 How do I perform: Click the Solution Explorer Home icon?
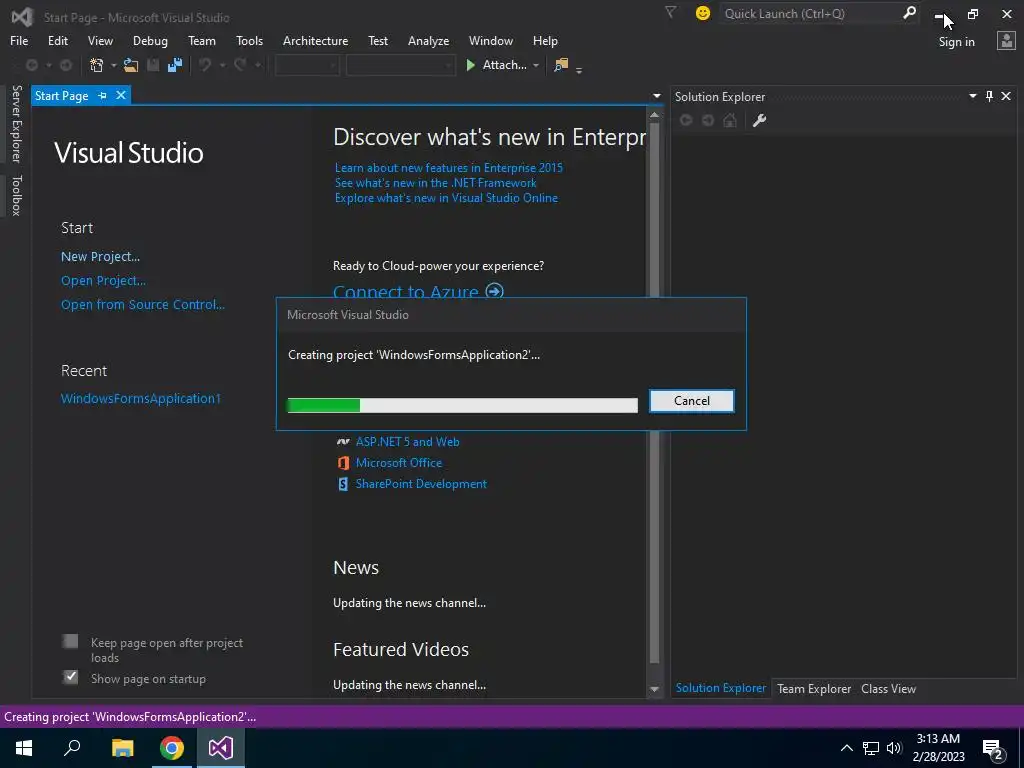(730, 120)
